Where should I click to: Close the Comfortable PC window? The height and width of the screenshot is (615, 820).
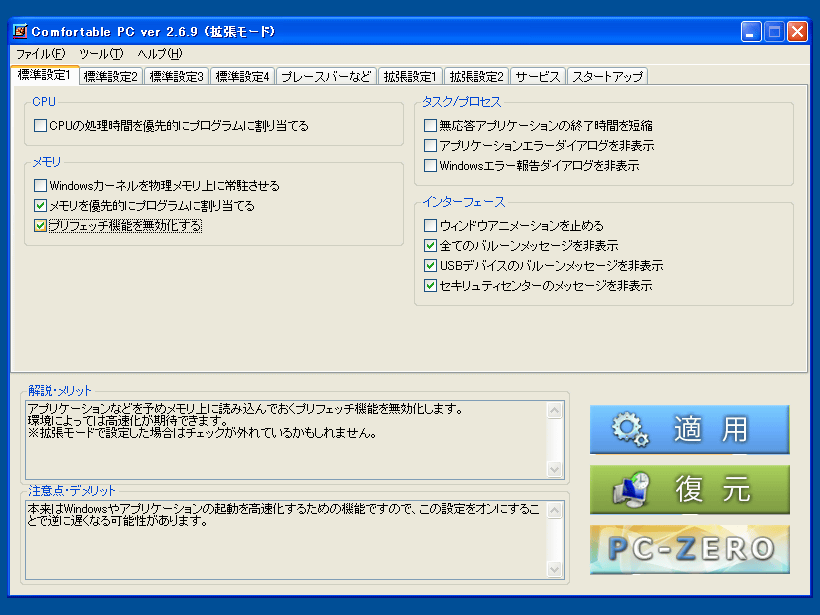click(x=798, y=32)
